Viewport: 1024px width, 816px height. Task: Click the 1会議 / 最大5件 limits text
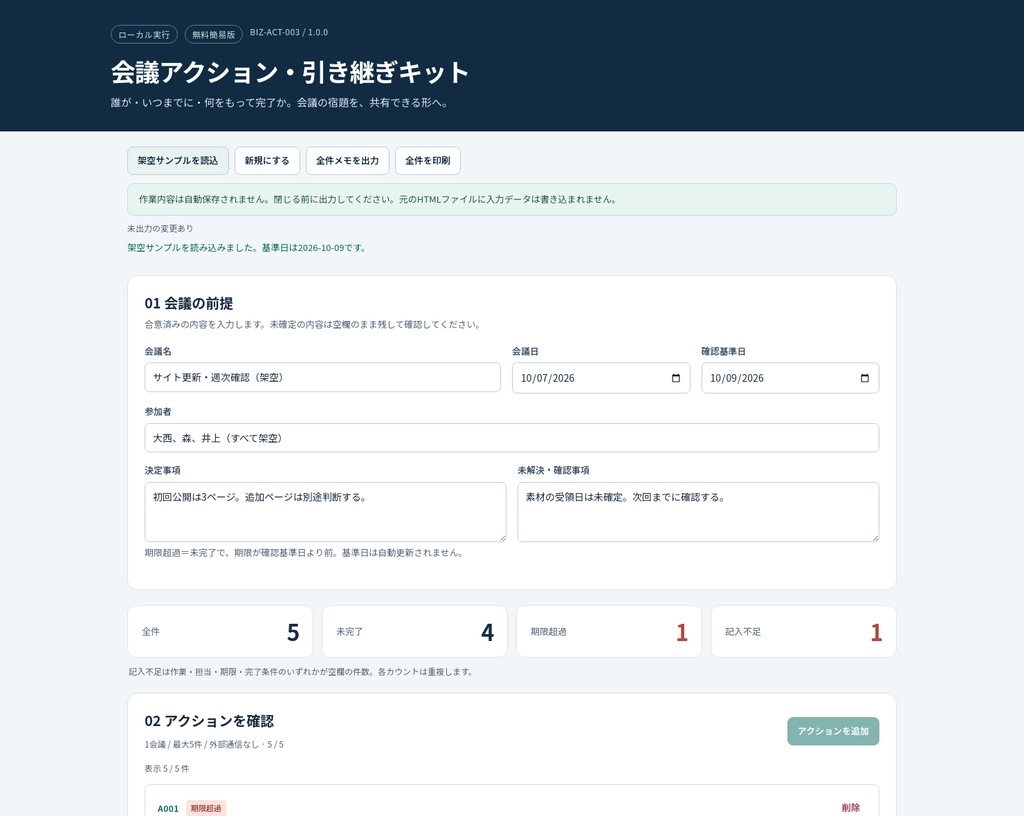coord(214,744)
